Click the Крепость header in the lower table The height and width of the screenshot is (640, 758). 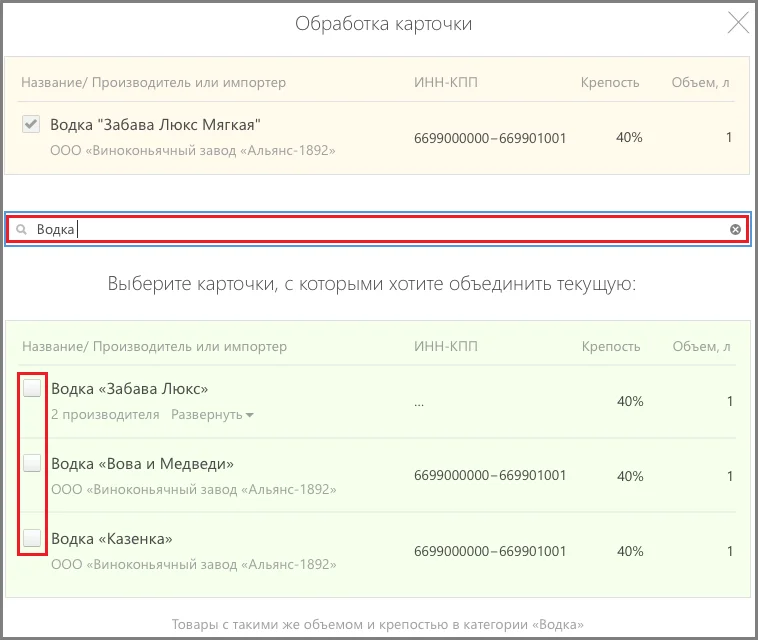click(611, 347)
